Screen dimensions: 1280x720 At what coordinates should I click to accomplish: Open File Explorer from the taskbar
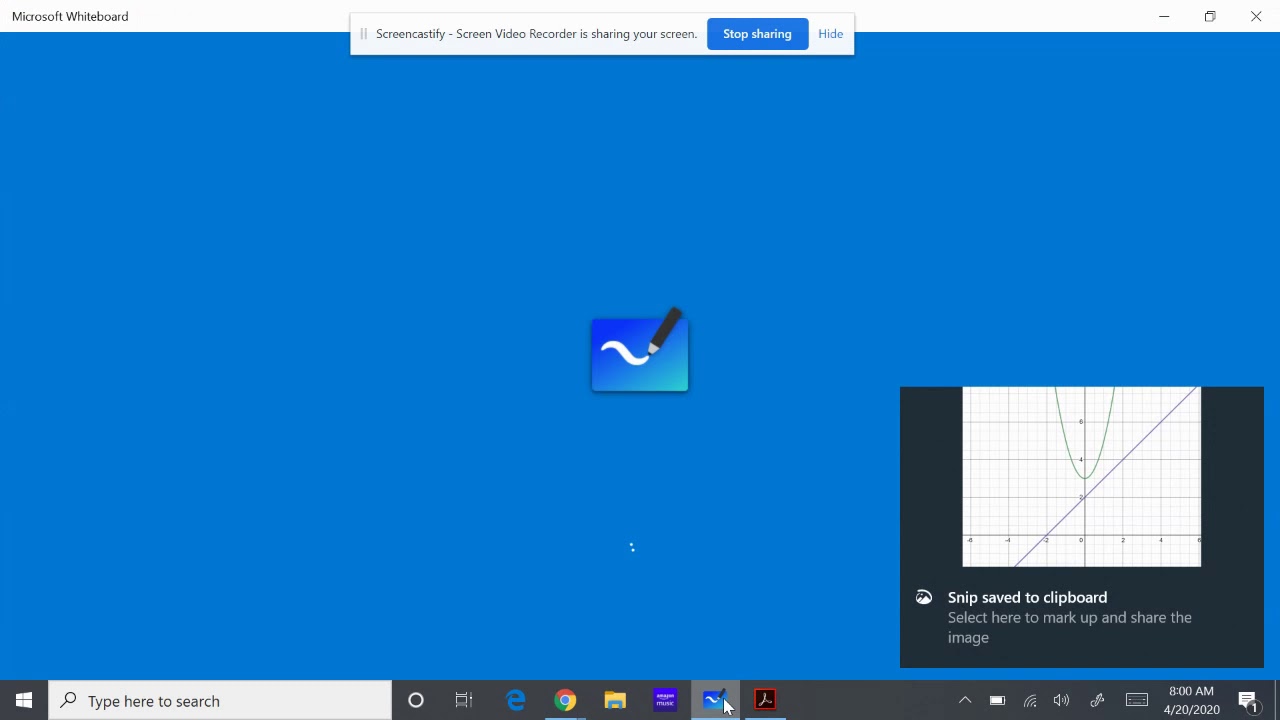tap(615, 700)
